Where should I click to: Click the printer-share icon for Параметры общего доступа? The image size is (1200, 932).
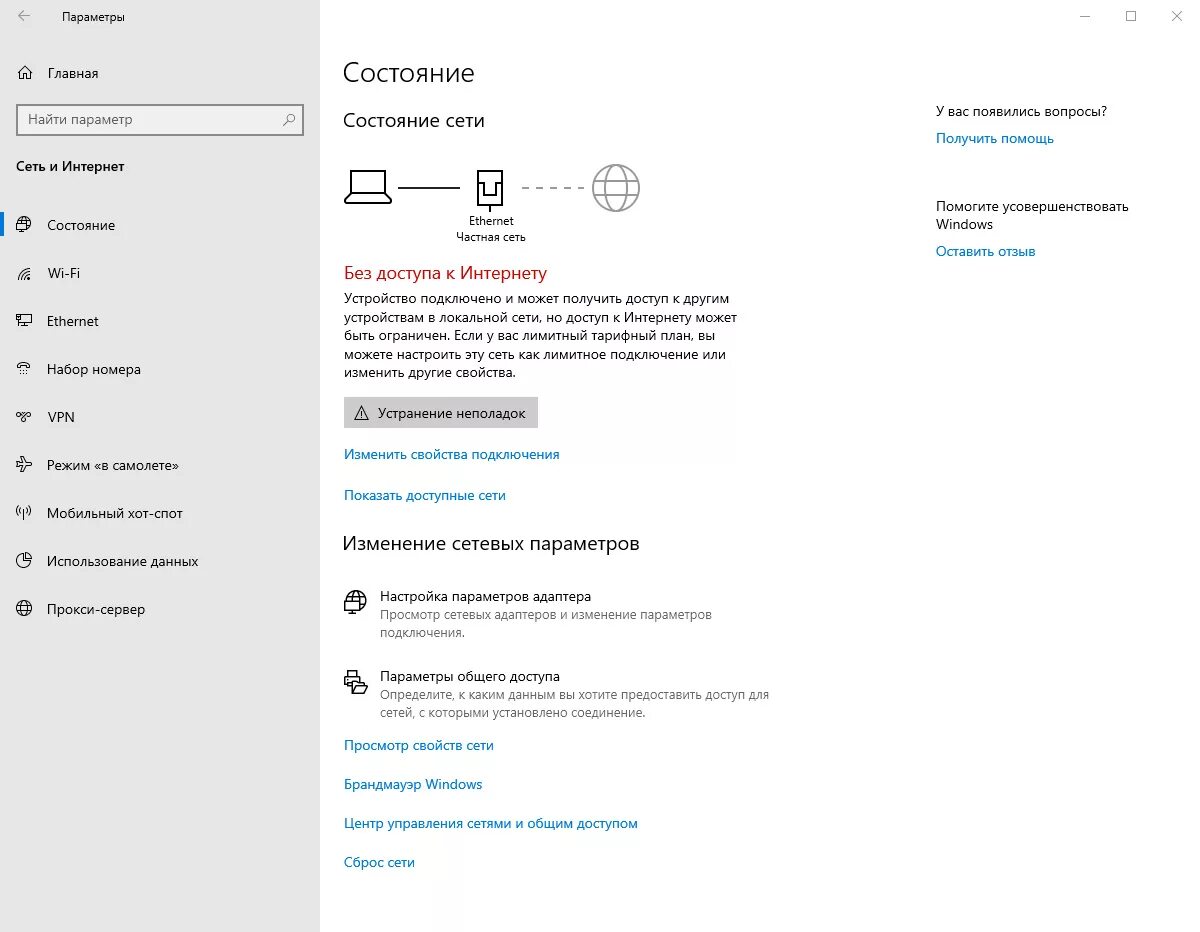[355, 682]
